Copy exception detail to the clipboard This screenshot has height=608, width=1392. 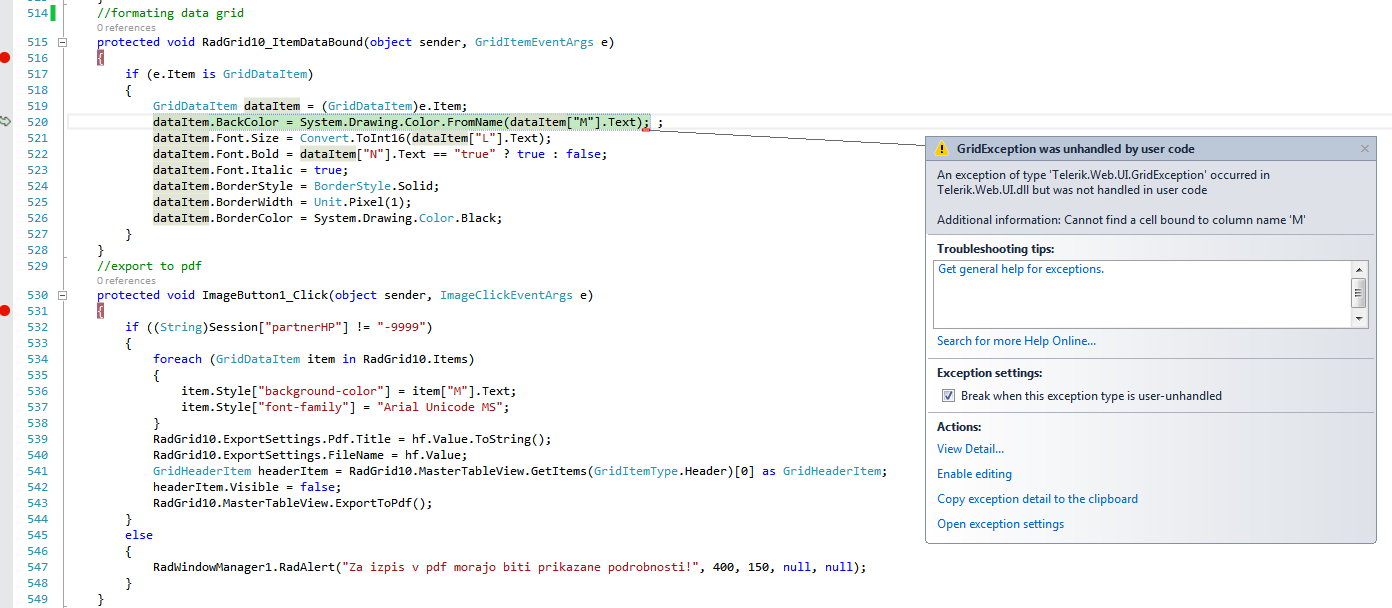tap(1037, 499)
